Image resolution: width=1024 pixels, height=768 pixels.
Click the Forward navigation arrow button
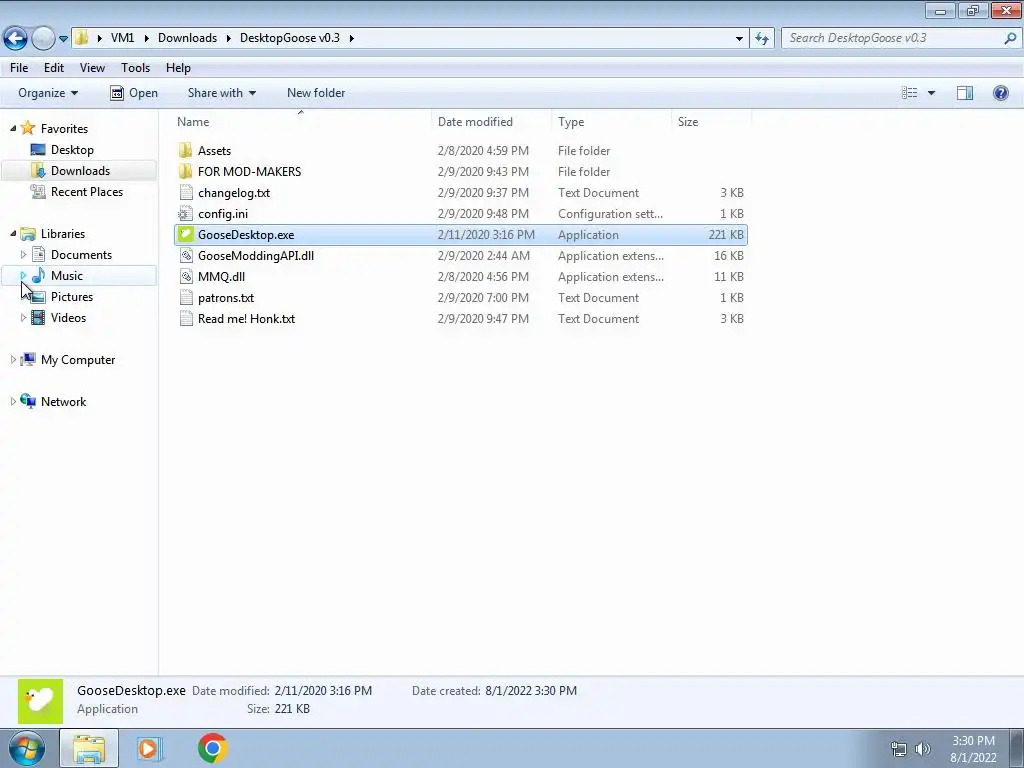(43, 38)
